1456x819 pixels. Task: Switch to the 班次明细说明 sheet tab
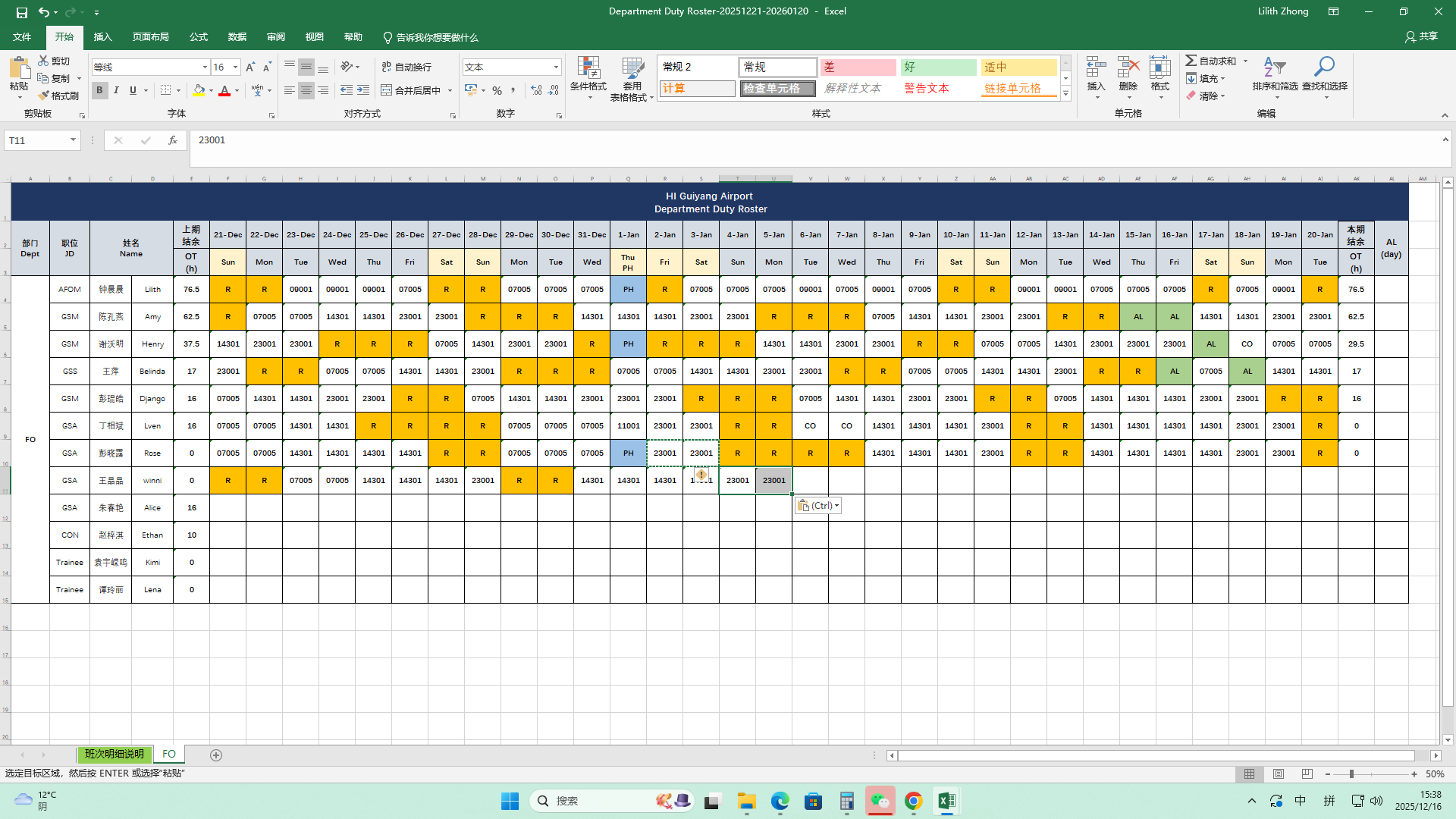(114, 755)
